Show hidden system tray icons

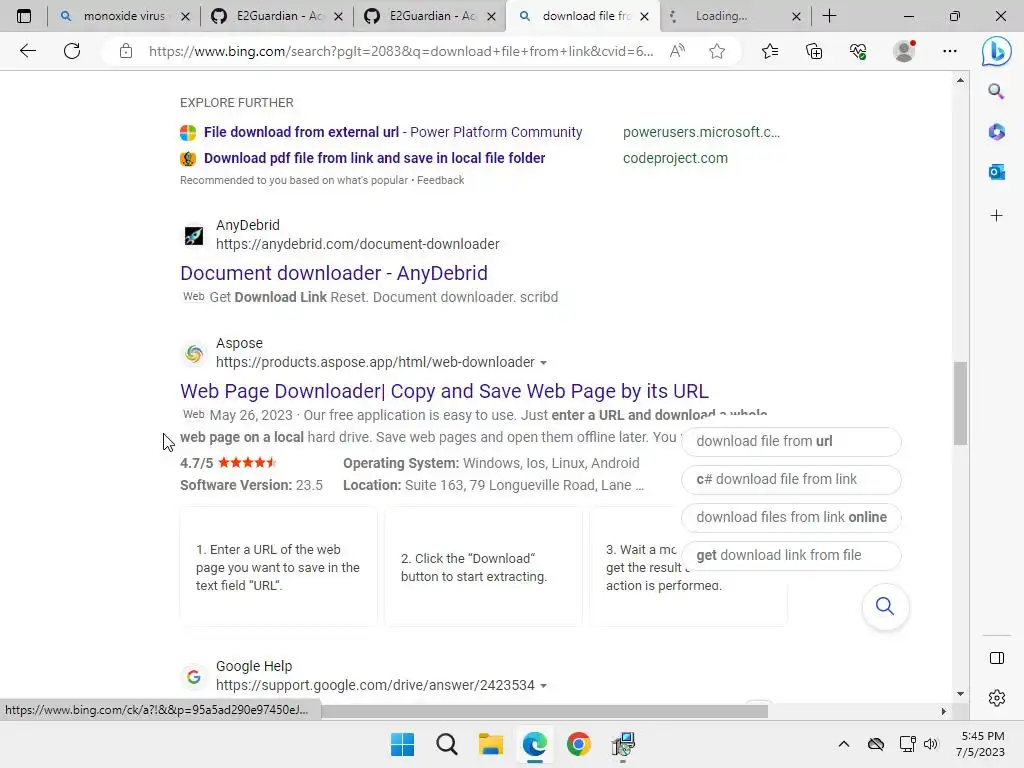[x=844, y=744]
